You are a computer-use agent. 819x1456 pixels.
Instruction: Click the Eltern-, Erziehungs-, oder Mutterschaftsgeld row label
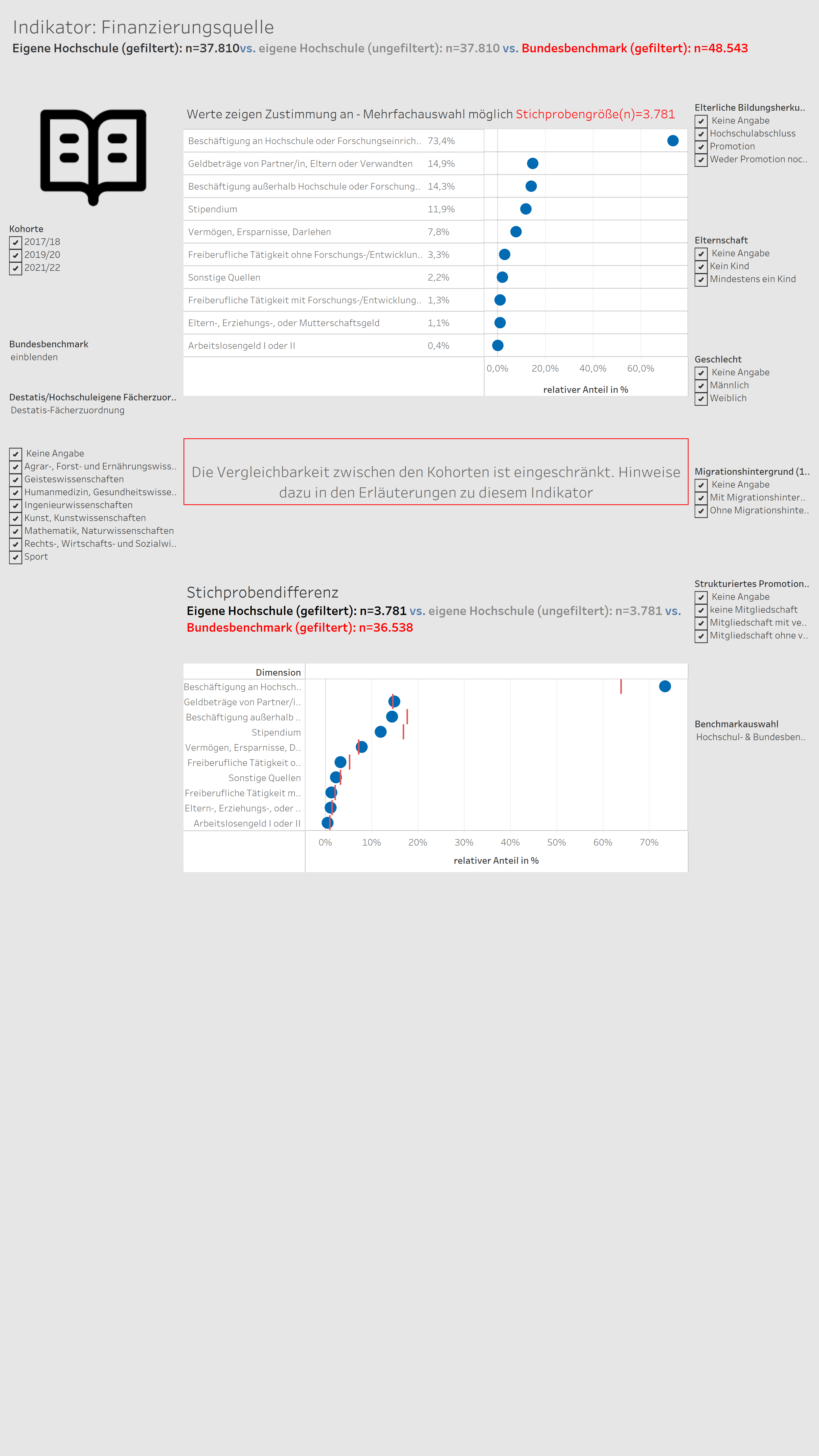pyautogui.click(x=284, y=323)
